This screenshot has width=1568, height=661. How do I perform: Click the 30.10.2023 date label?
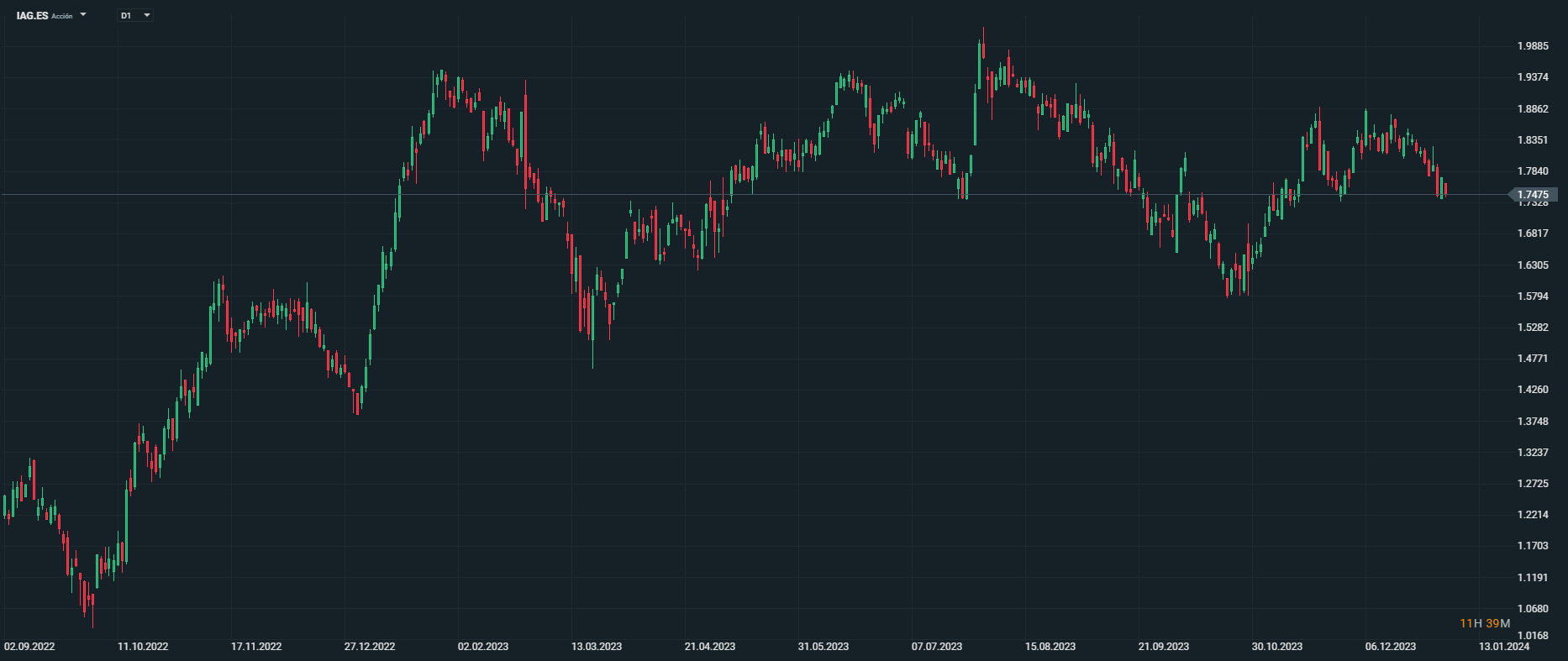point(1277,647)
